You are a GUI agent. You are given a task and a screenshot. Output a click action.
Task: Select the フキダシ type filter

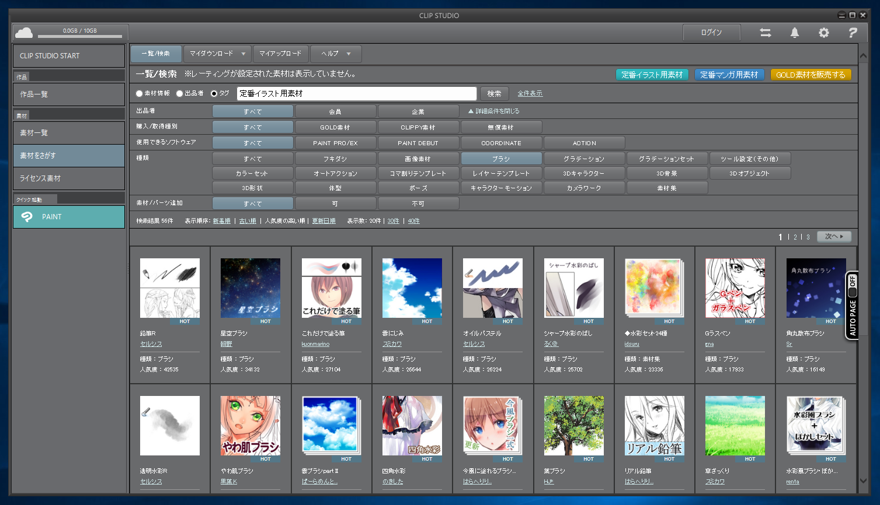[x=335, y=159]
